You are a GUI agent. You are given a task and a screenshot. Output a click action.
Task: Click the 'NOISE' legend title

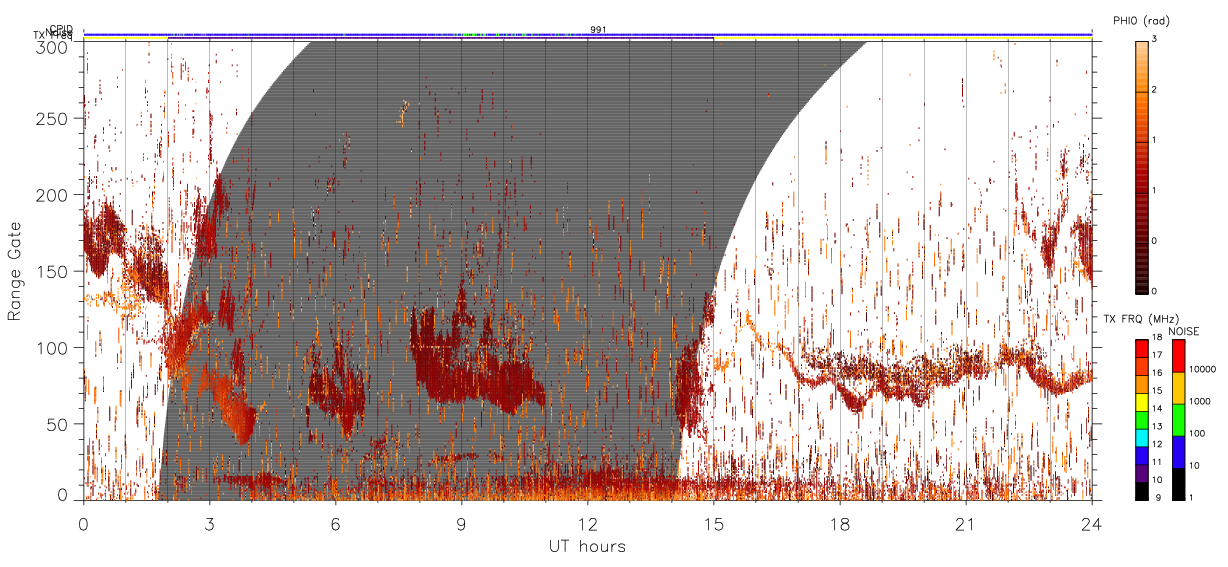[x=1185, y=330]
